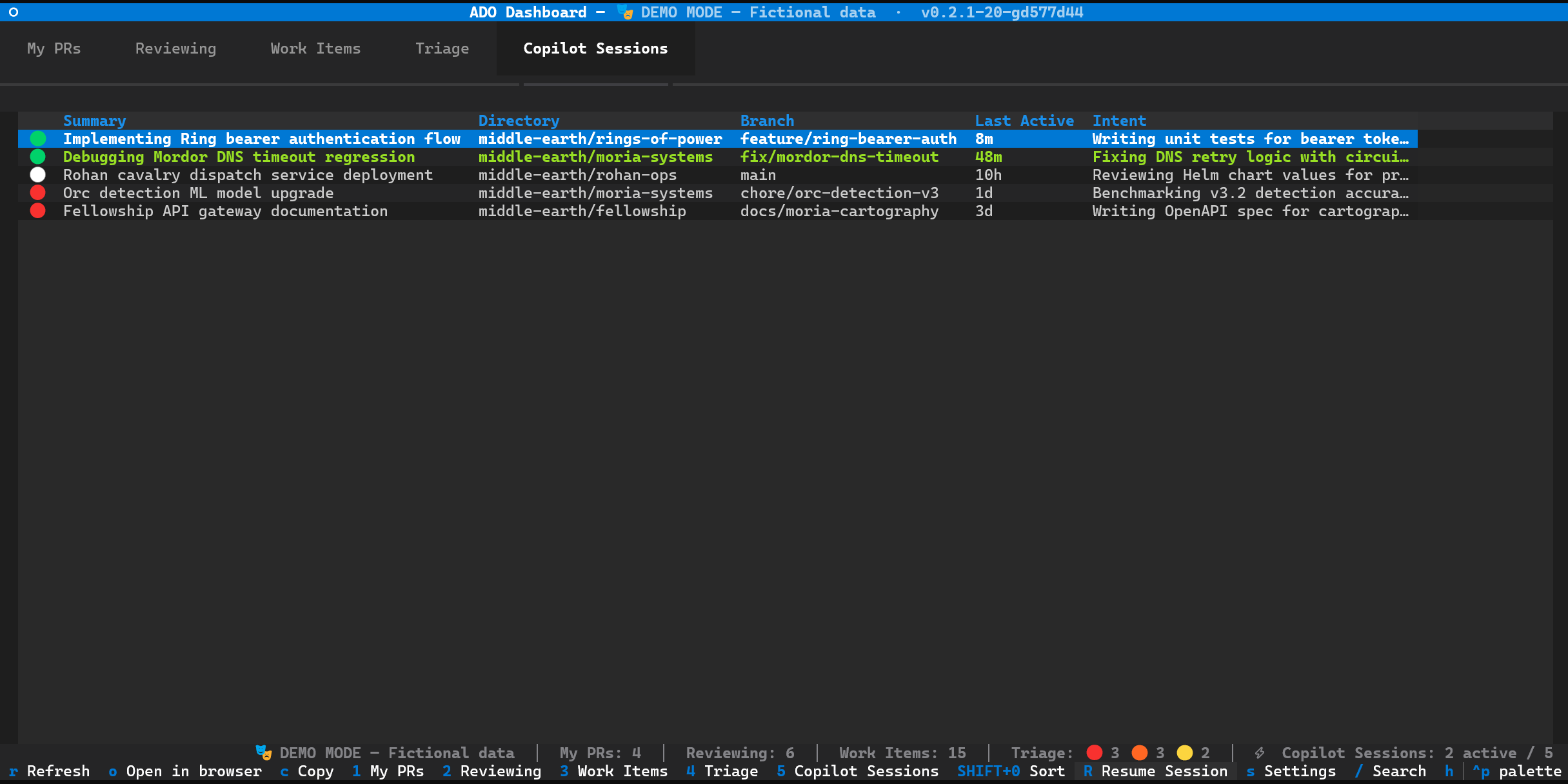Click red status dot of Fellowship API session
This screenshot has width=1568, height=784.
(38, 211)
